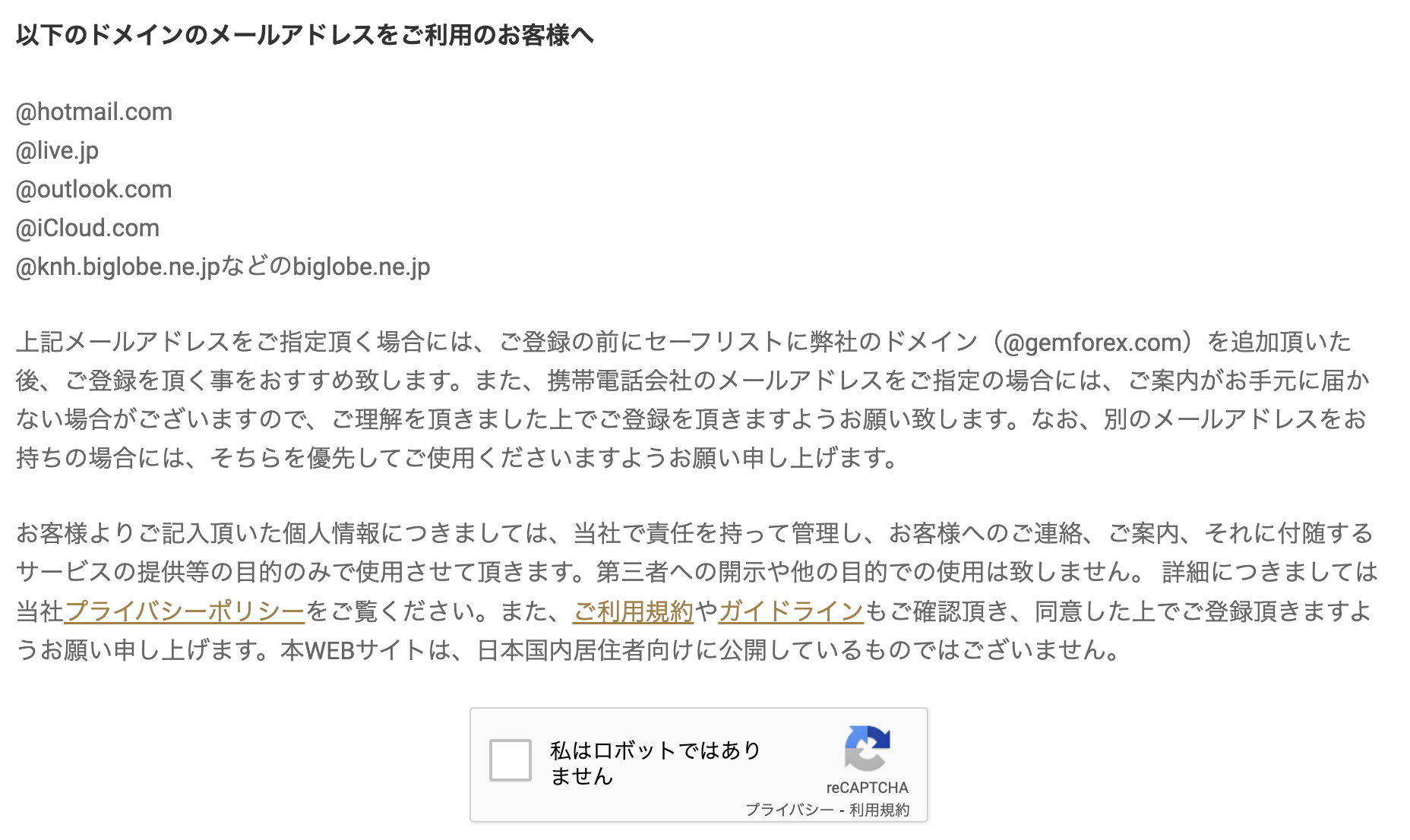Click the reCAPTCHA 利用規約 link
Viewport: 1410px width, 840px height.
point(879,810)
